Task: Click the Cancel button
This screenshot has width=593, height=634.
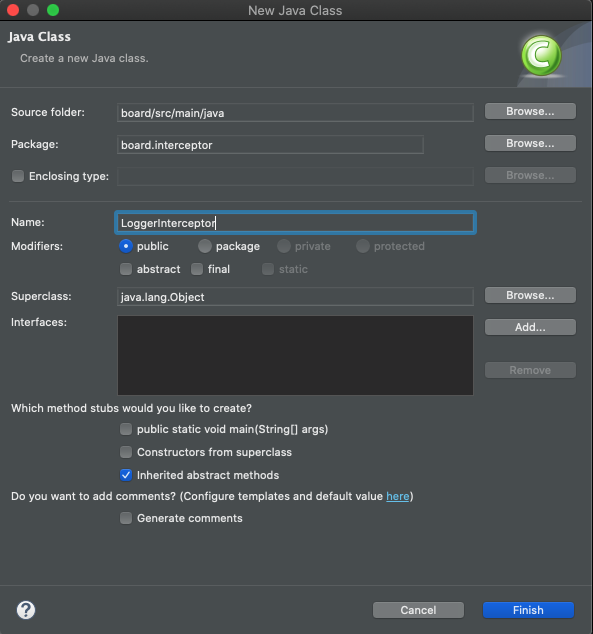Action: click(418, 610)
